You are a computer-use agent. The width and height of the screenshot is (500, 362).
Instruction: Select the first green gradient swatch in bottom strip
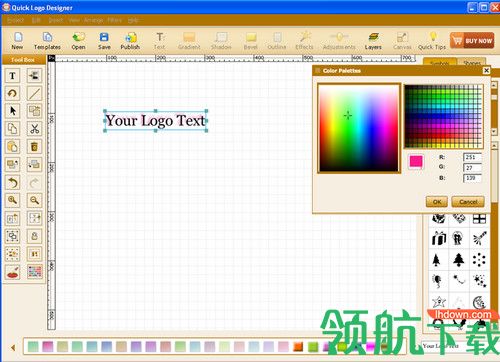33,347
